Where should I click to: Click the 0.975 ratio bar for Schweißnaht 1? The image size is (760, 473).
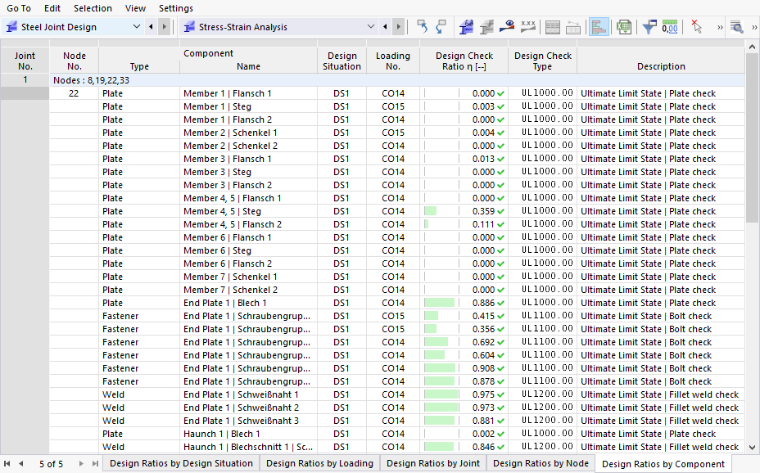point(441,394)
